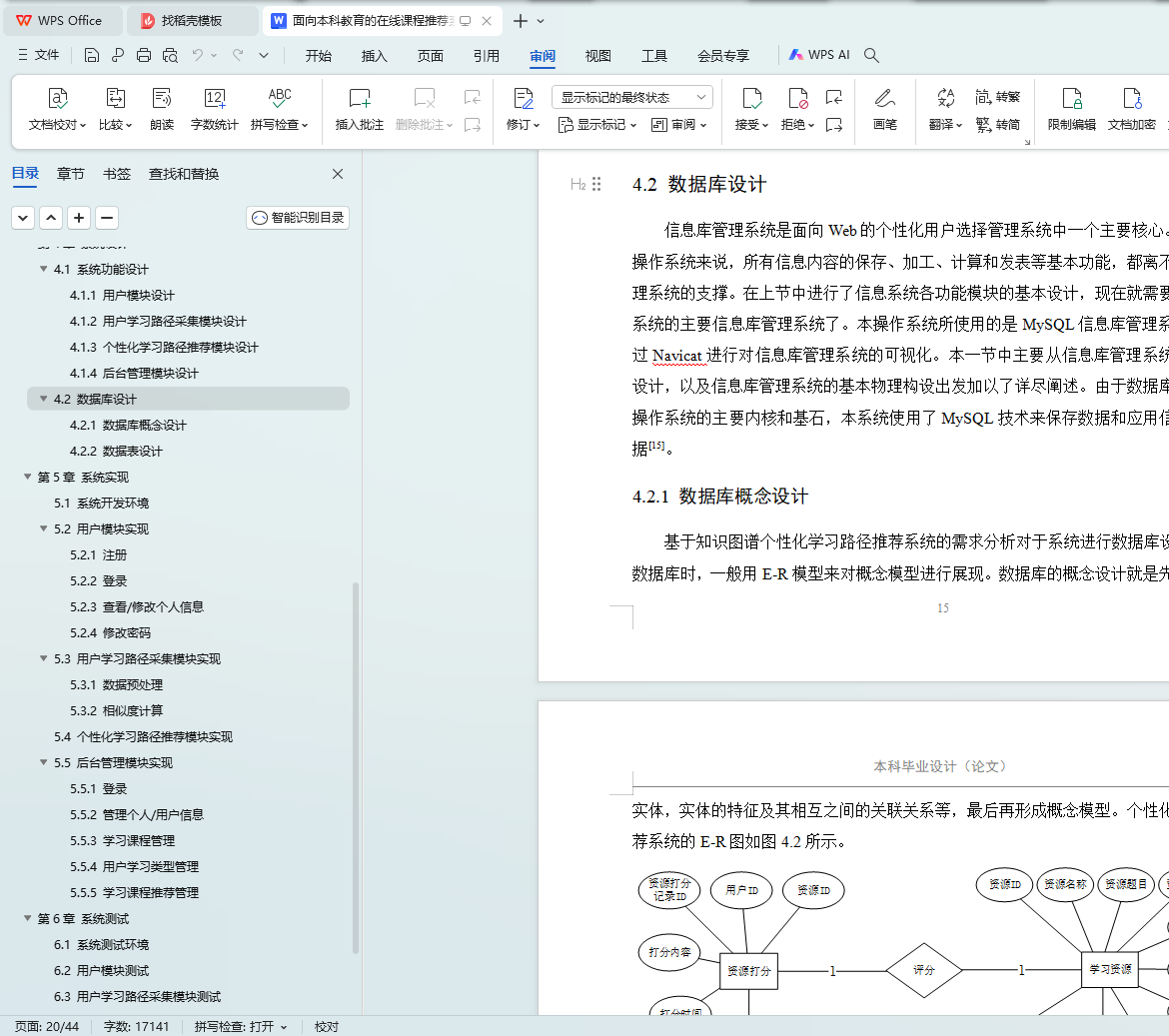Open the 显示标记的最终状态 dropdown
The width and height of the screenshot is (1169, 1036).
pyautogui.click(x=632, y=97)
